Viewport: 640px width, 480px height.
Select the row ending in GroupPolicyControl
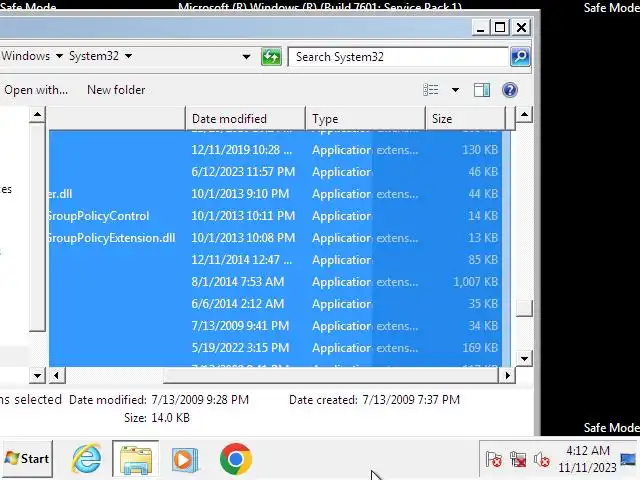(x=276, y=216)
